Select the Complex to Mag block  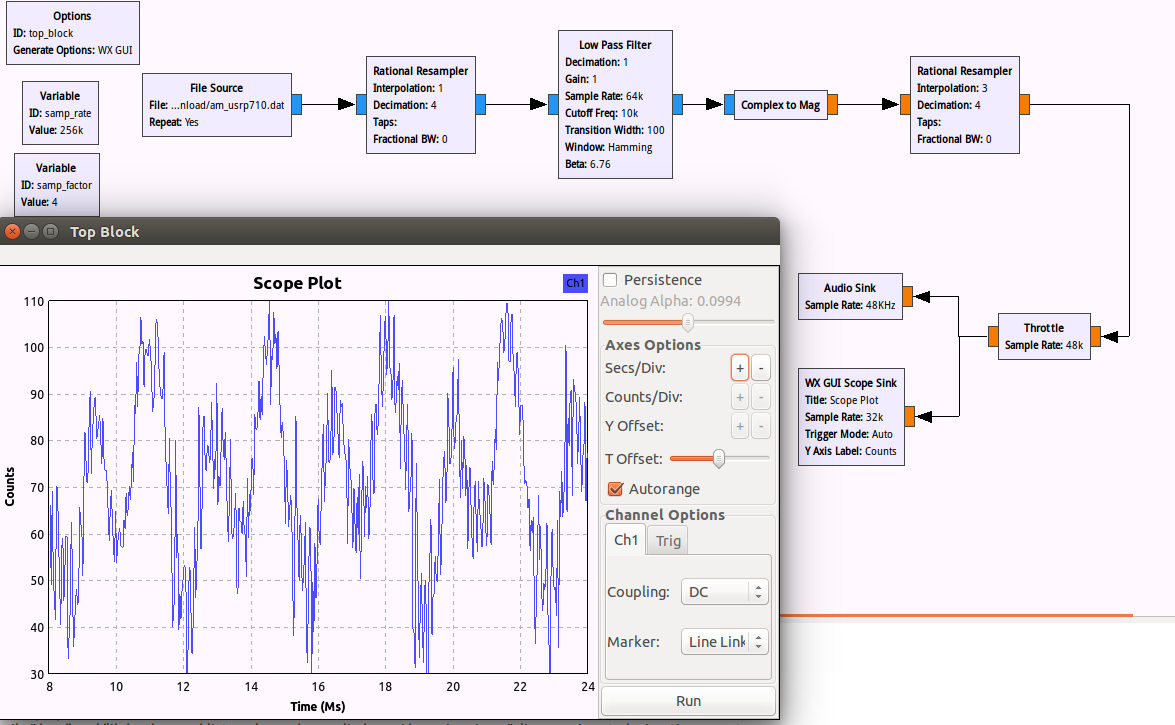(780, 105)
